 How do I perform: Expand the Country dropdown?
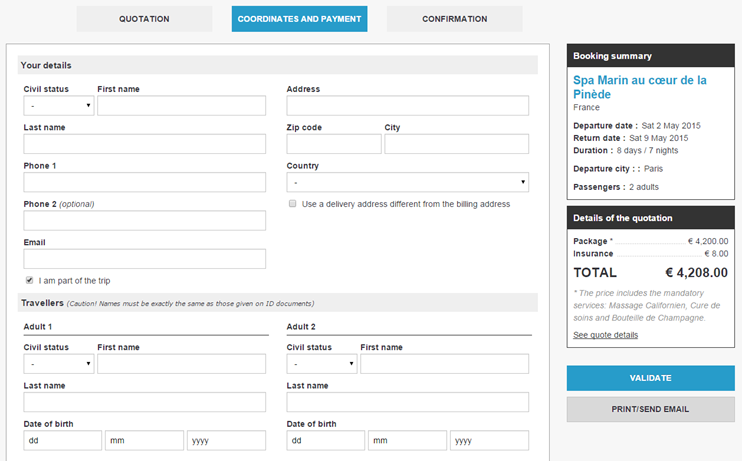point(407,183)
